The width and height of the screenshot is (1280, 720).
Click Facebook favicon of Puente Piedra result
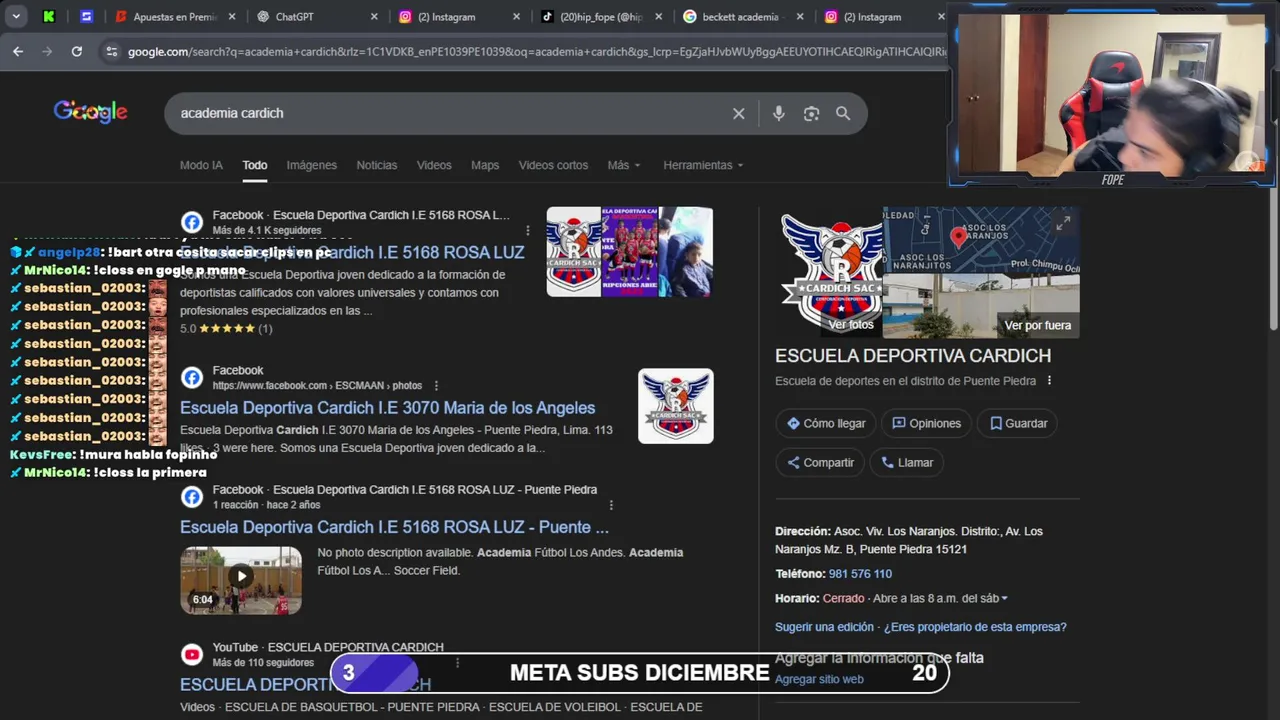click(192, 496)
